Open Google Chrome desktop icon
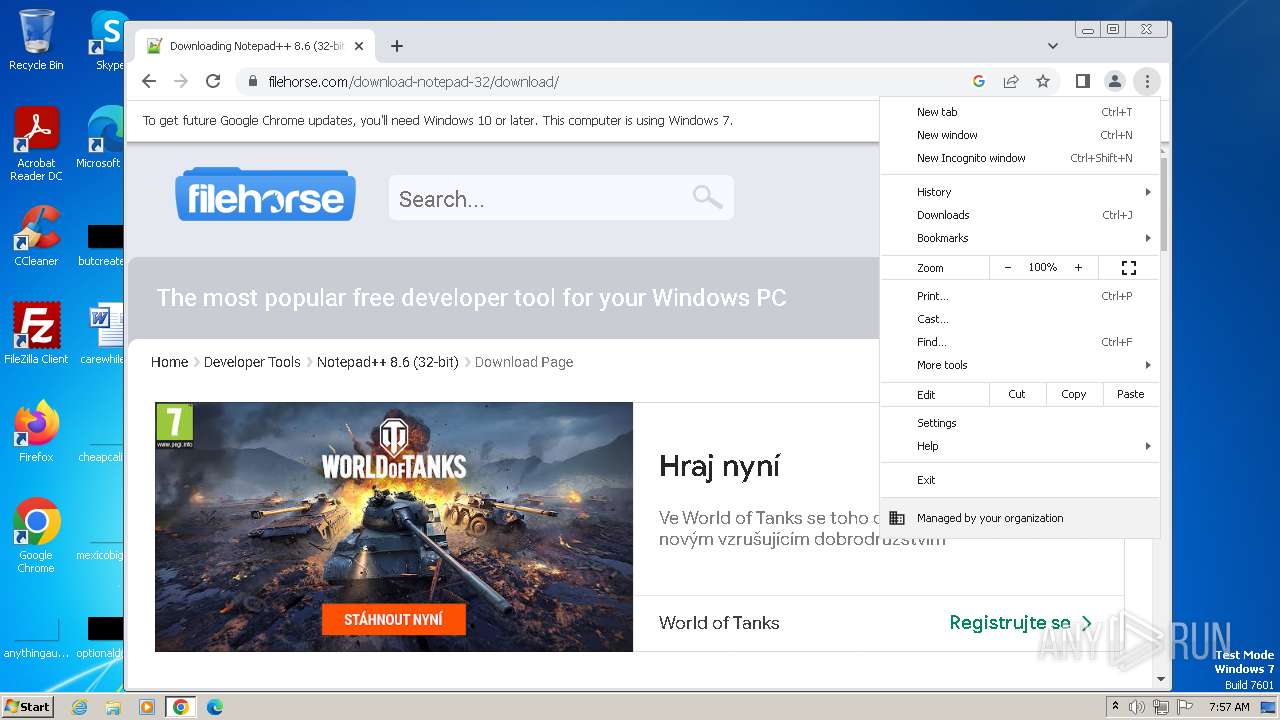The height and width of the screenshot is (720, 1280). coord(36,537)
